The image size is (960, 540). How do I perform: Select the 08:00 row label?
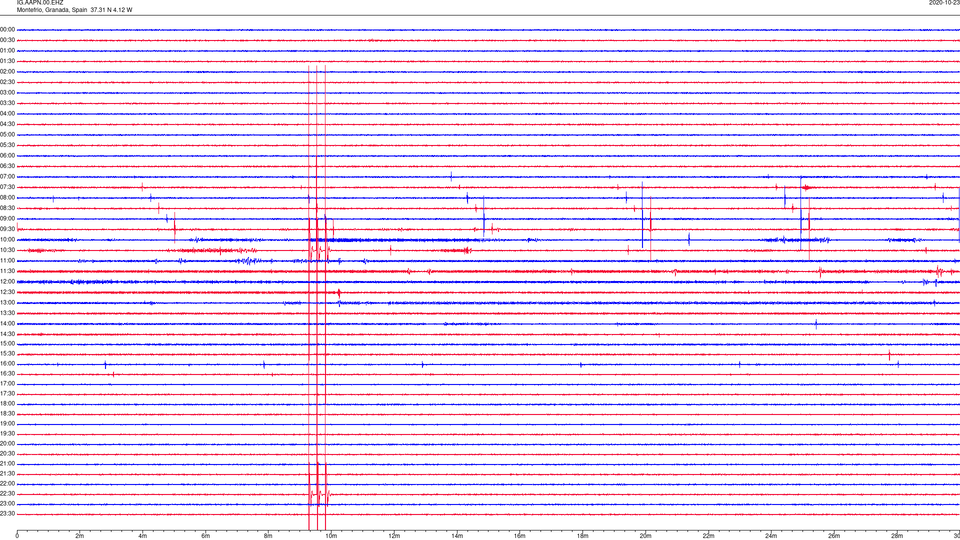click(7, 198)
